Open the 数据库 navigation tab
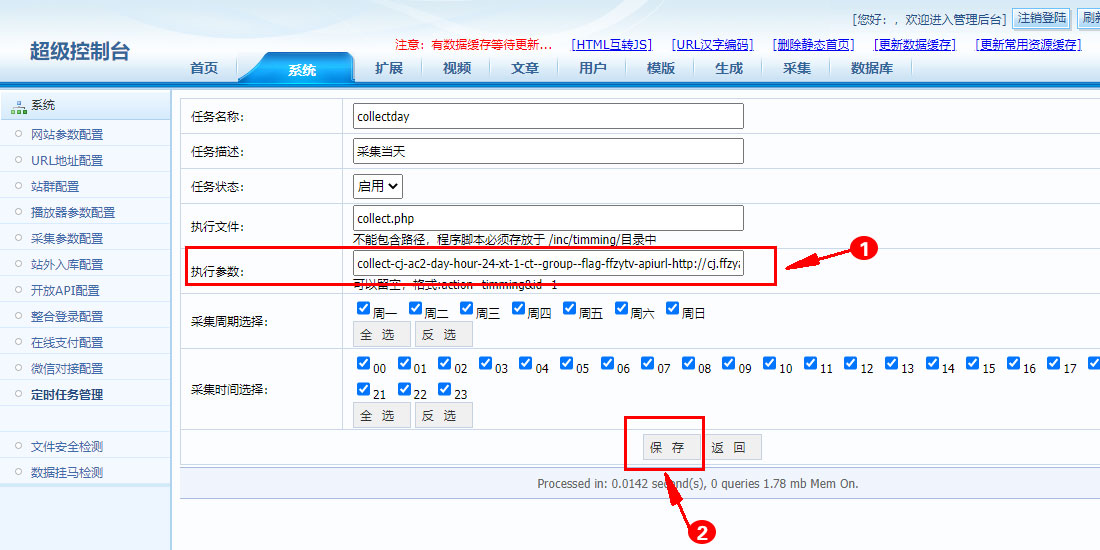 click(x=872, y=68)
